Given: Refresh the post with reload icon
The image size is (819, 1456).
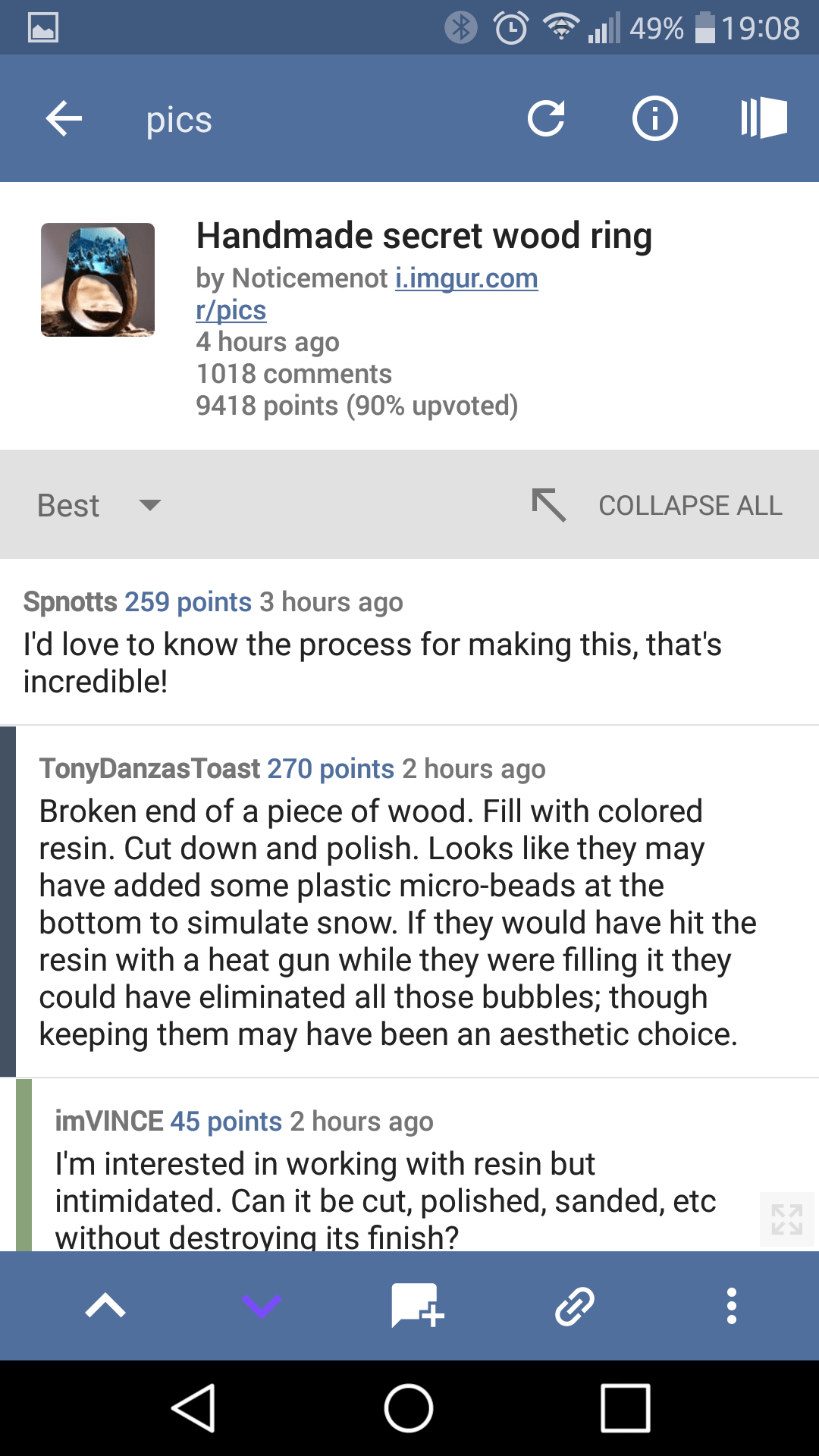Looking at the screenshot, I should [546, 118].
